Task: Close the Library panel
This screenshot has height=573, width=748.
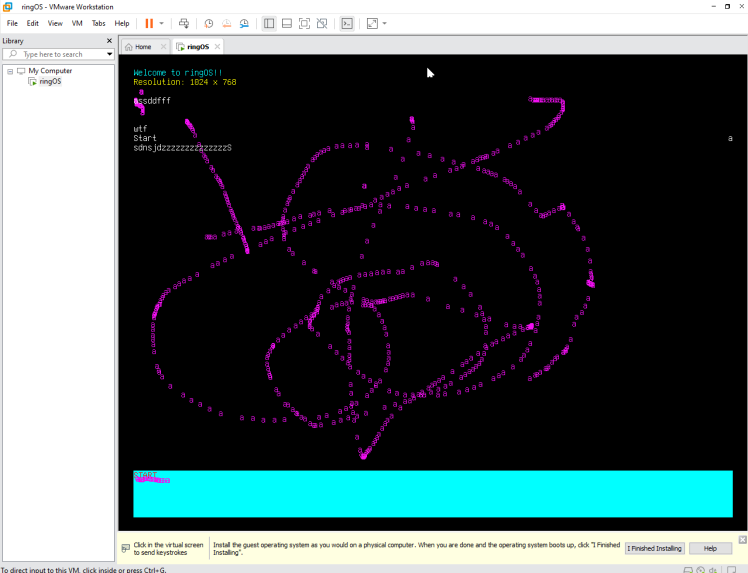Action: click(x=109, y=41)
